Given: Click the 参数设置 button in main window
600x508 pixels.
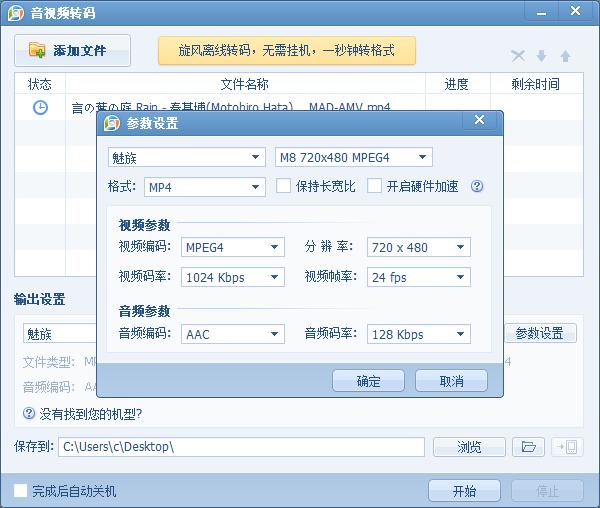Looking at the screenshot, I should point(541,333).
